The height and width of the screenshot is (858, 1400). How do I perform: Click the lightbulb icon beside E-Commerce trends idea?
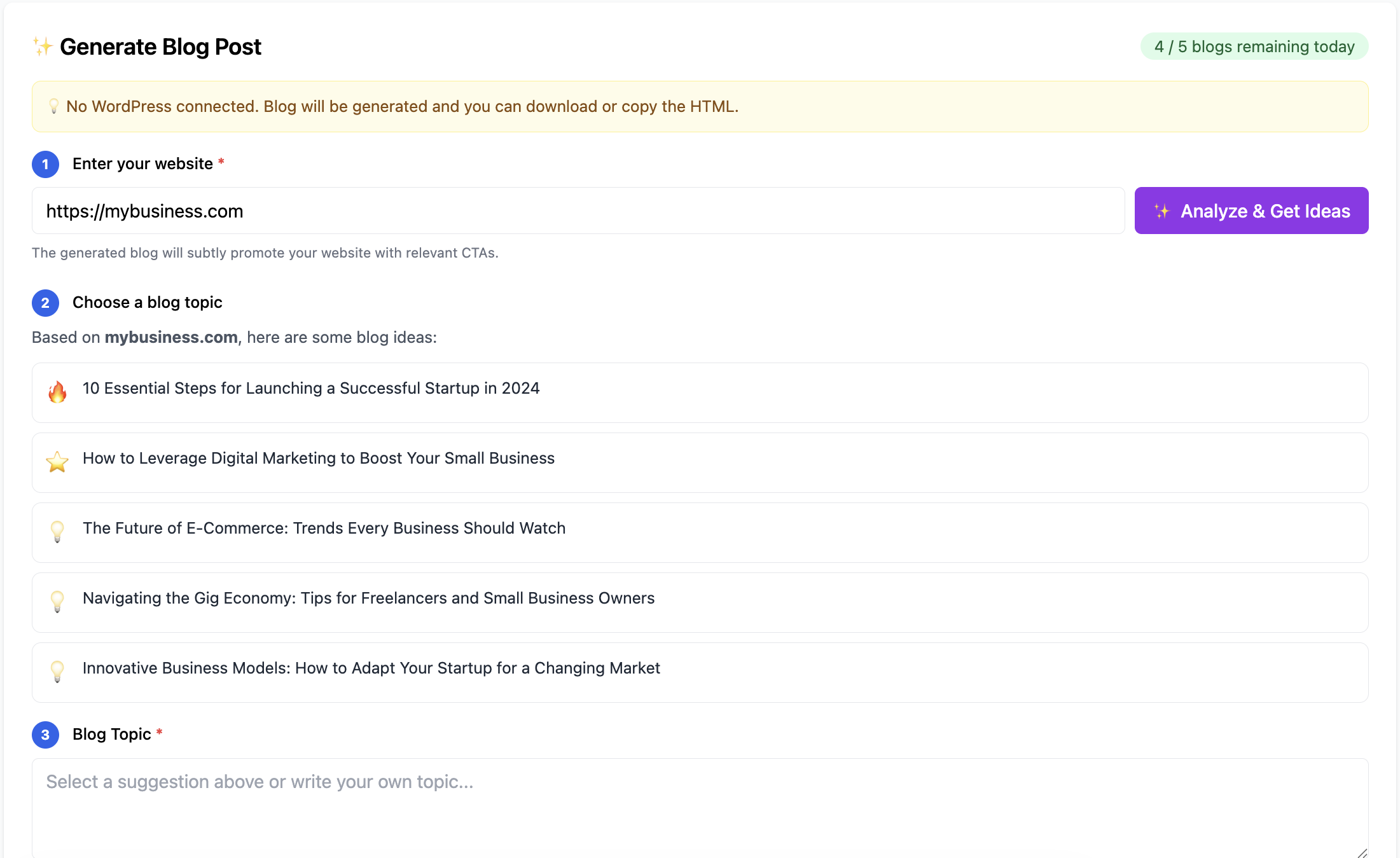57,532
